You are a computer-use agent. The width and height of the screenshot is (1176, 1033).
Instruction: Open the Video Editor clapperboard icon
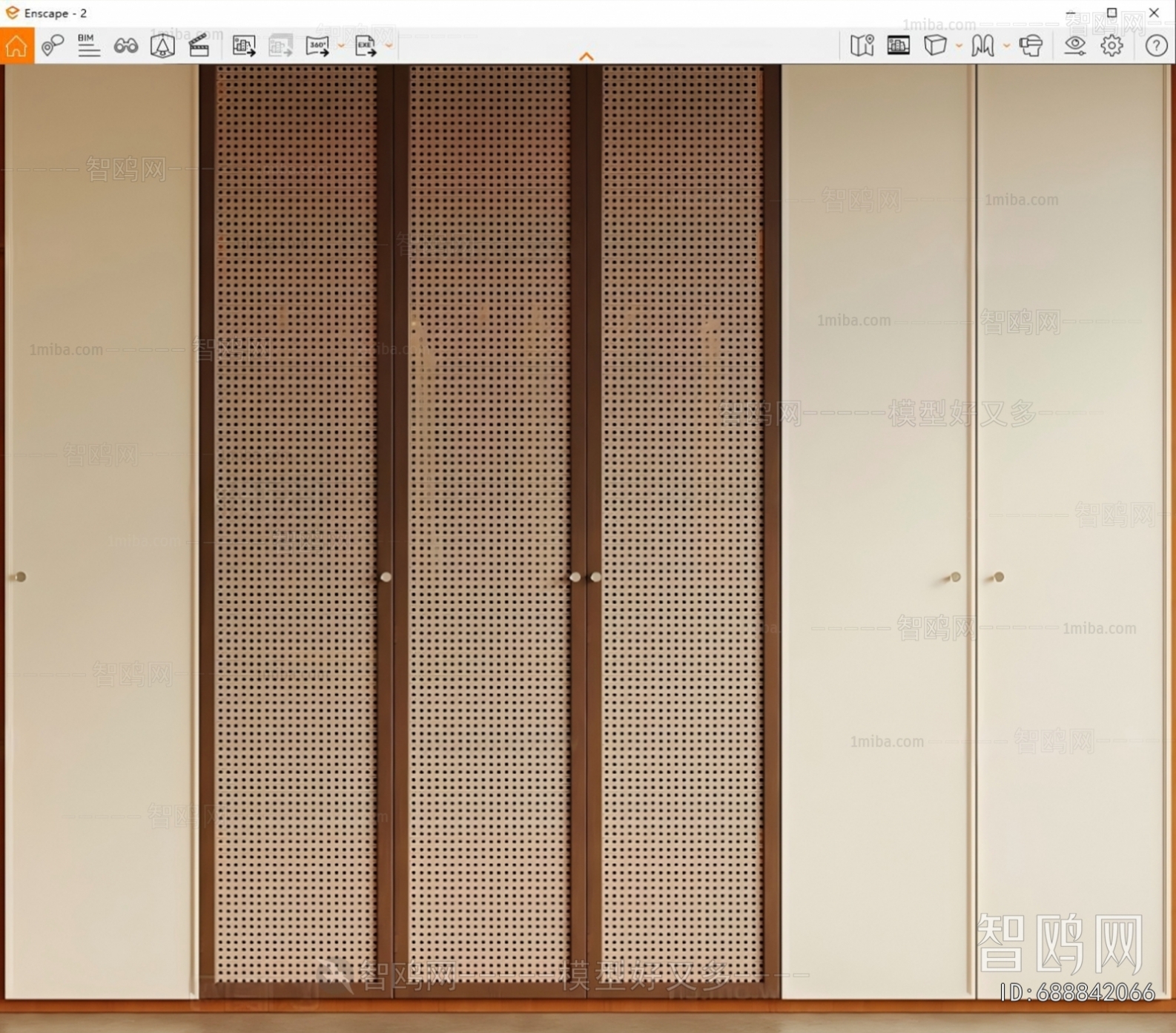coord(199,46)
